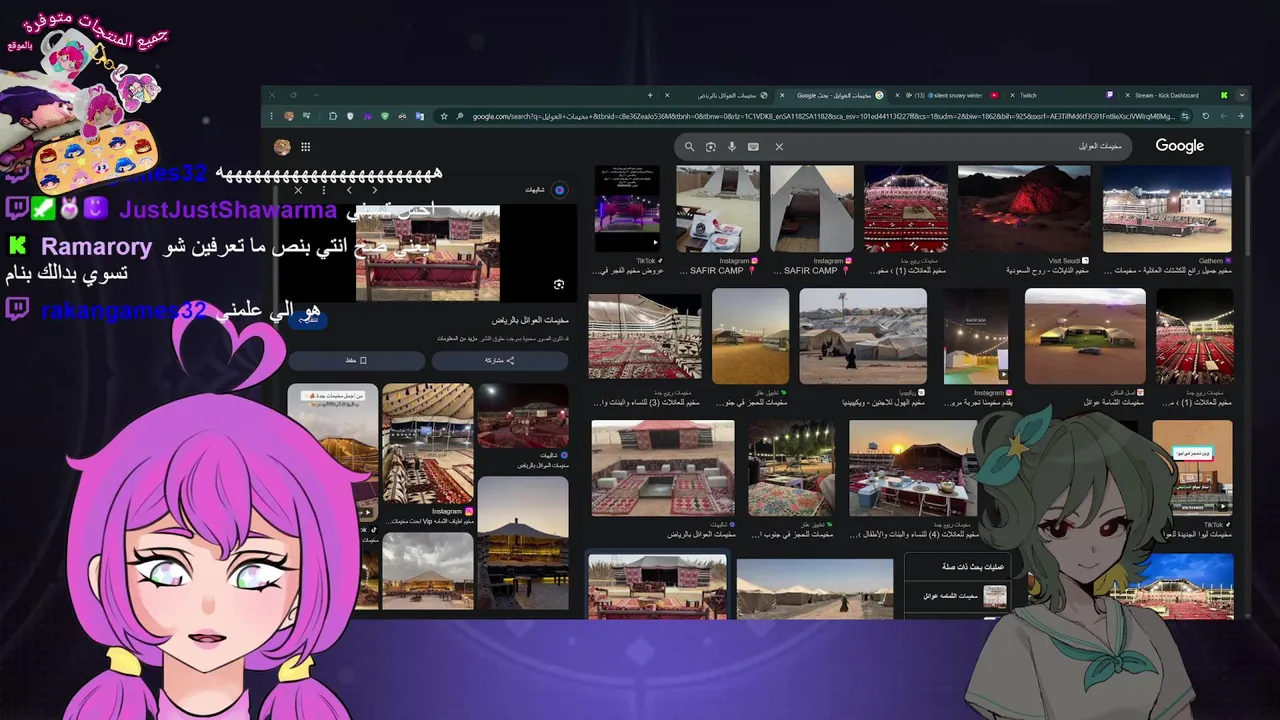1280x720 pixels.
Task: Start voice search with microphone icon
Action: coord(732,147)
